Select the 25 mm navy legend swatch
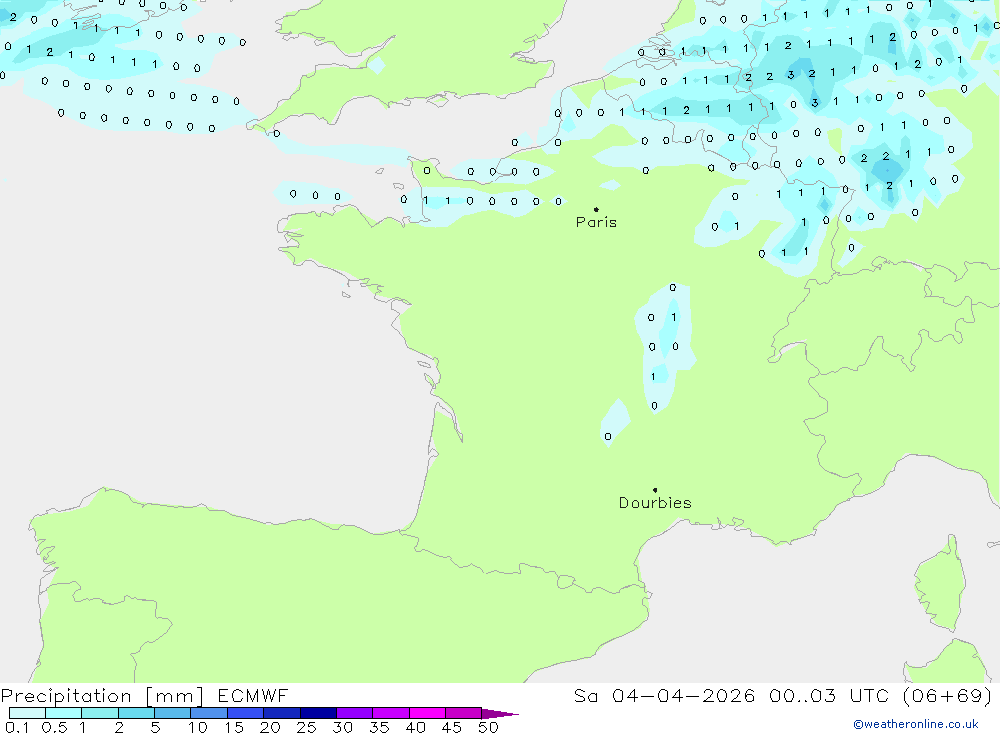1000x733 pixels. point(318,713)
